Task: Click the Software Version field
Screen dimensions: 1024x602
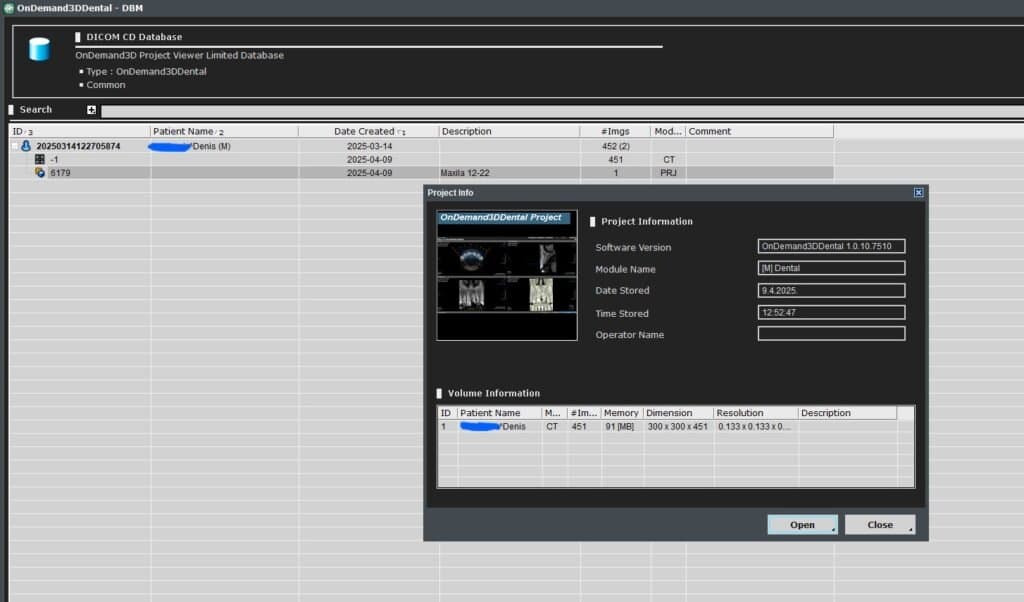Action: 831,246
